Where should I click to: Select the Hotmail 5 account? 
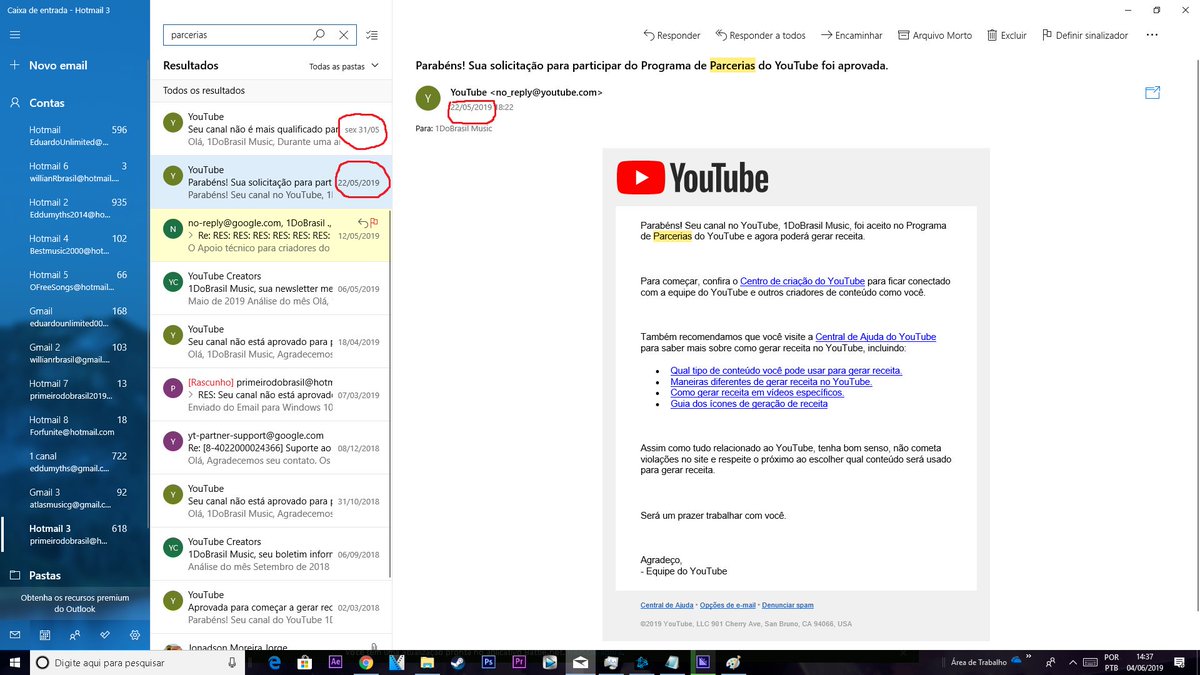coord(75,281)
